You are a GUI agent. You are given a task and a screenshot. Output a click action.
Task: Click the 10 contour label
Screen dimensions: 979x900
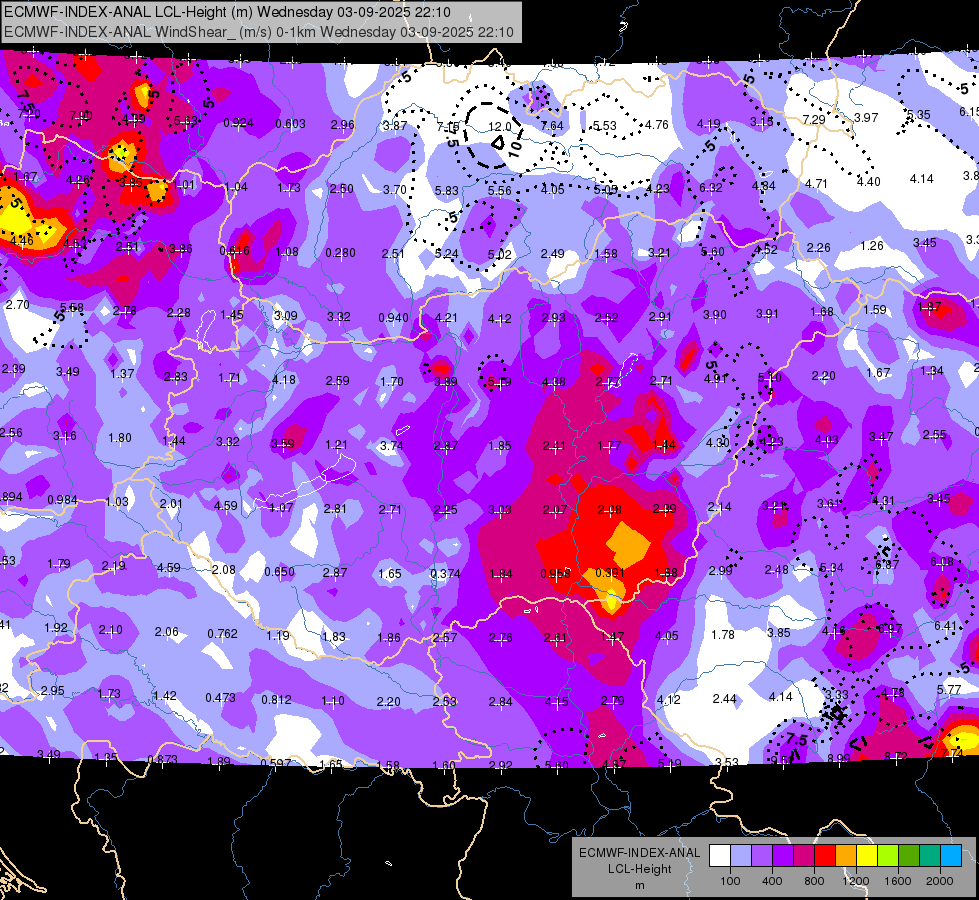[514, 148]
